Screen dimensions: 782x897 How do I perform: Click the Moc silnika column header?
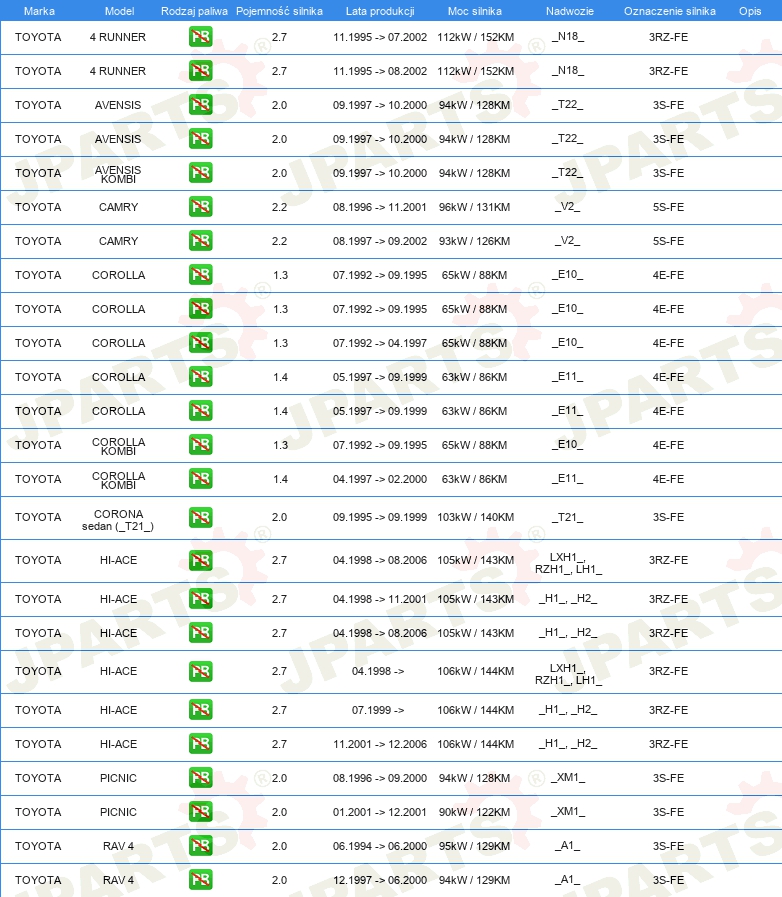pos(475,11)
